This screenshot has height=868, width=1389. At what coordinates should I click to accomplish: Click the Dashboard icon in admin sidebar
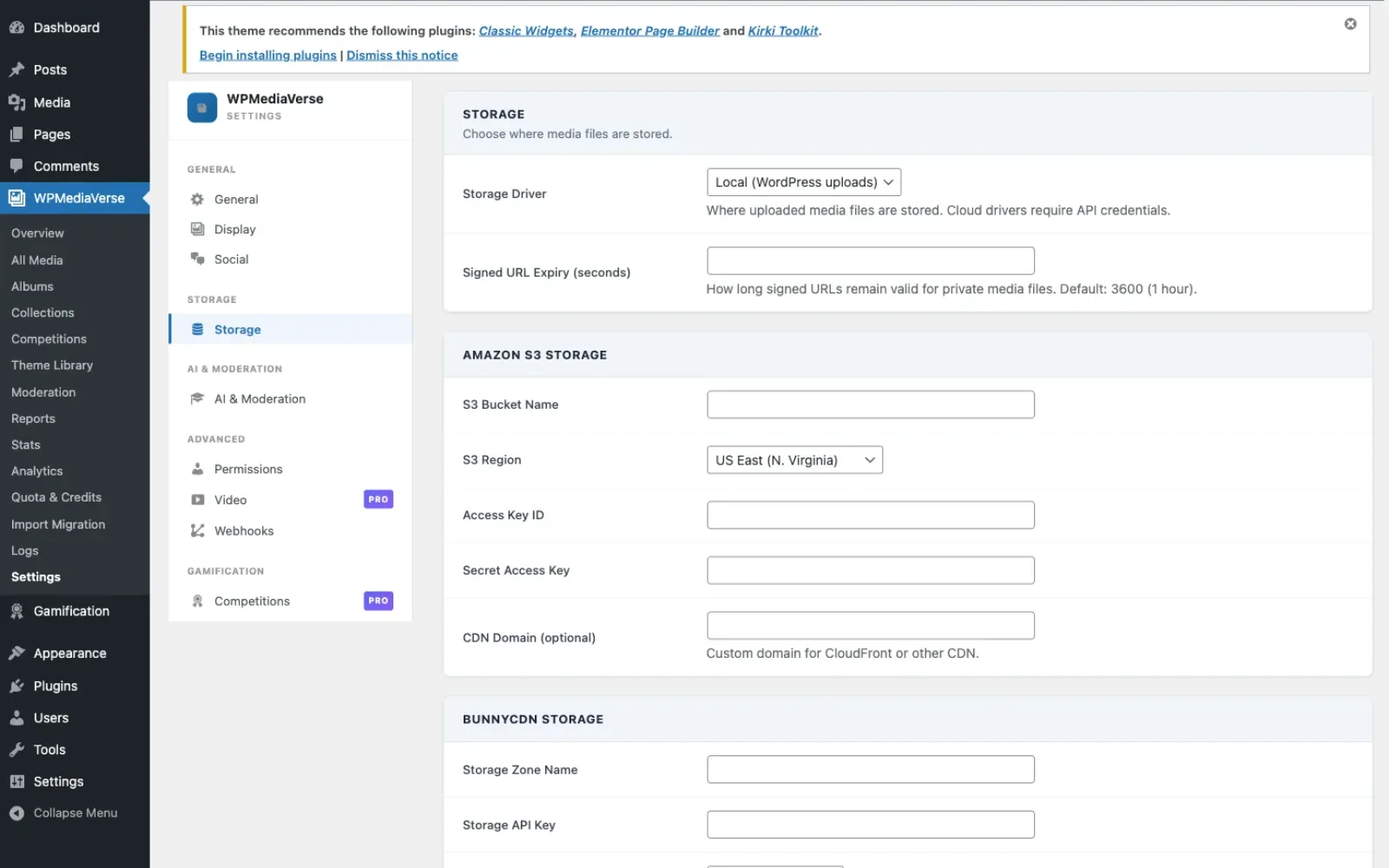click(x=16, y=28)
